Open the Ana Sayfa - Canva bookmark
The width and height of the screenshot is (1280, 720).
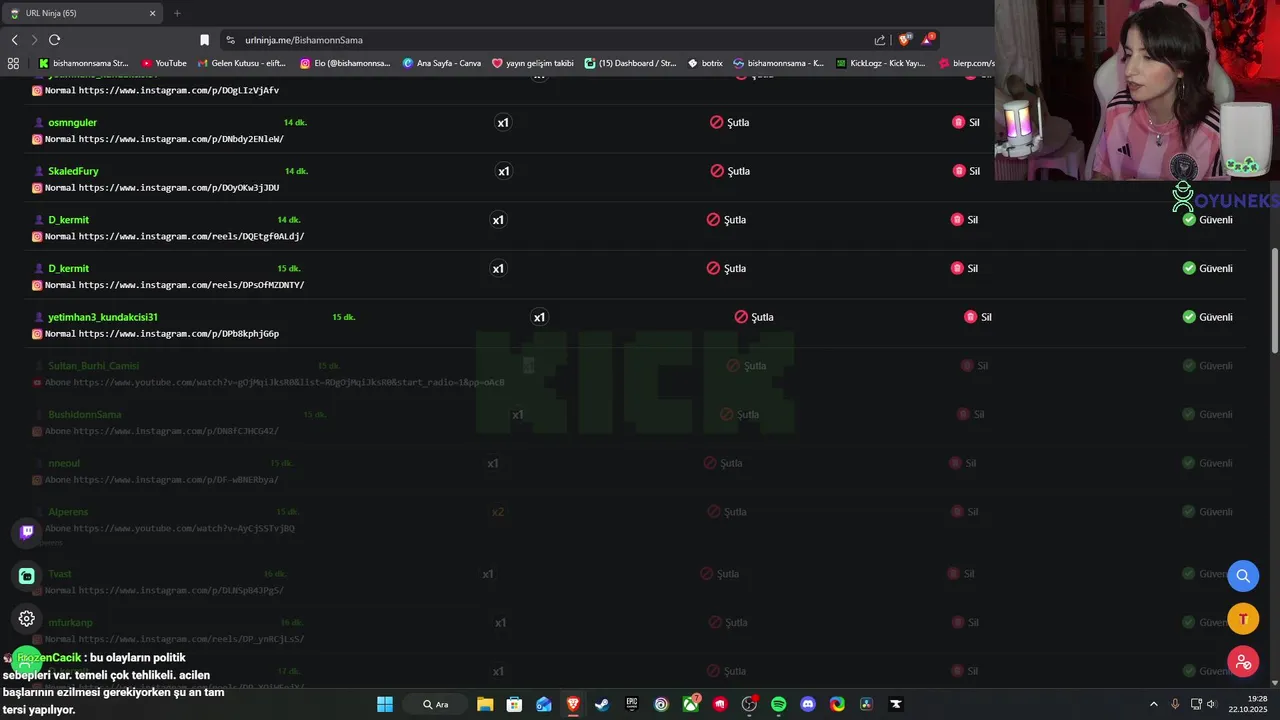442,63
